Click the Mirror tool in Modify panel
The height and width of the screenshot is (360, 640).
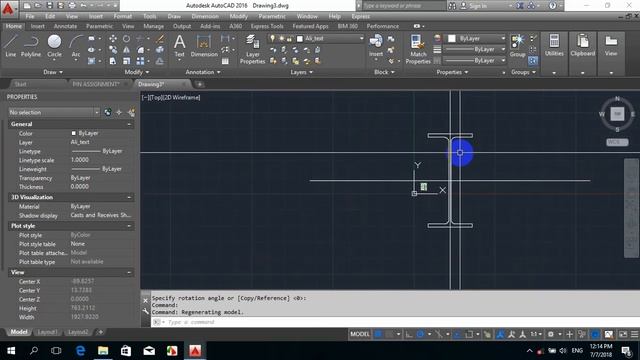(127, 50)
